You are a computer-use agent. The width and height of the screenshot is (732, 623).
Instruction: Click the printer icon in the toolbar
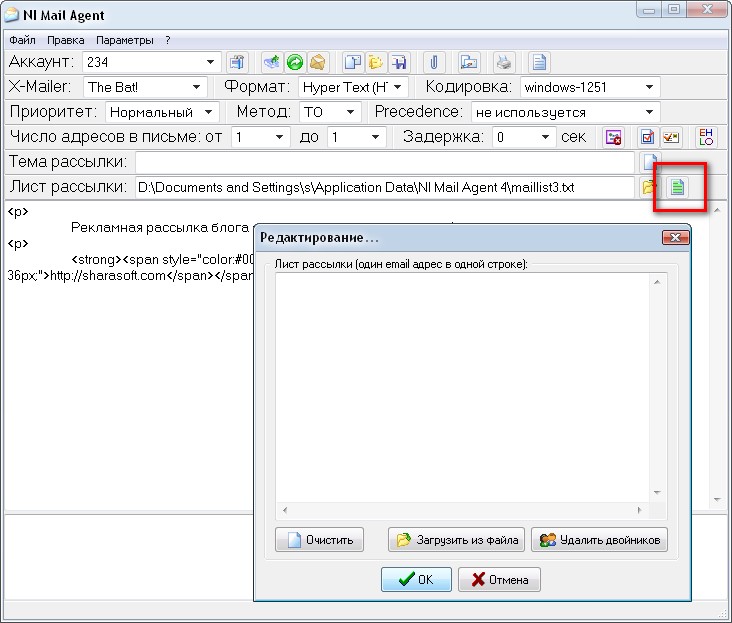(x=504, y=62)
